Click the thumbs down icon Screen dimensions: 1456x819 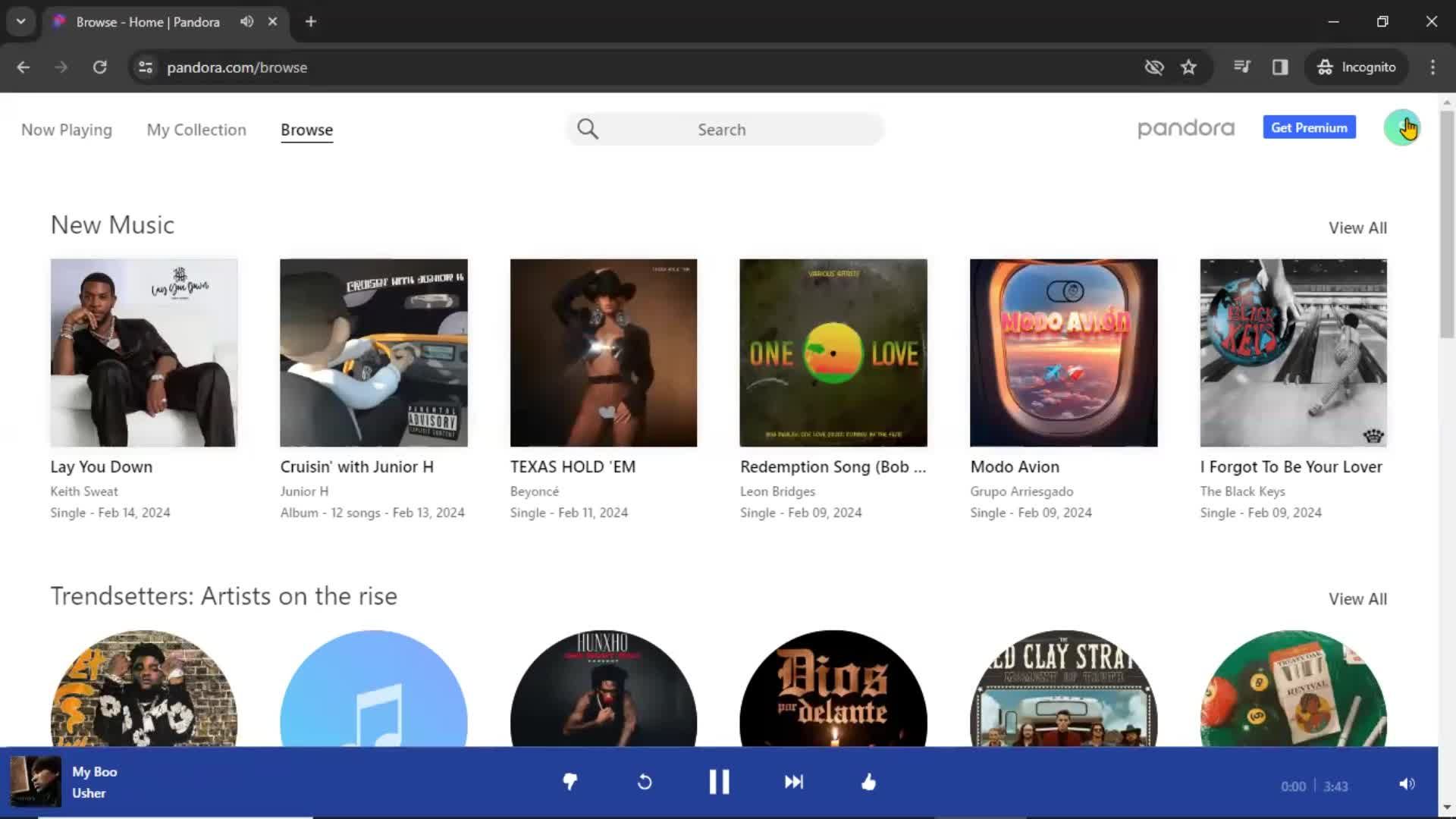[569, 782]
